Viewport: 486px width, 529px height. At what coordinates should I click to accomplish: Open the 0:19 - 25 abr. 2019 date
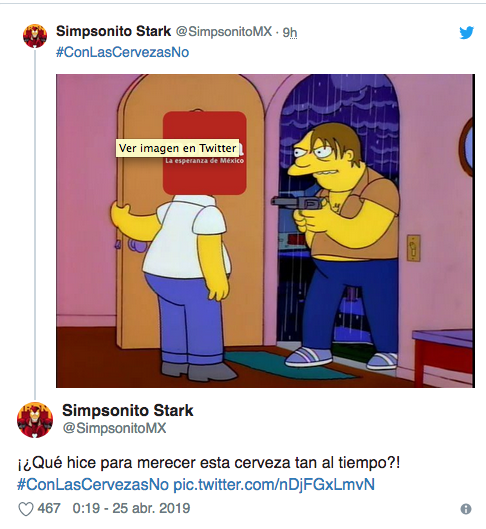131,508
